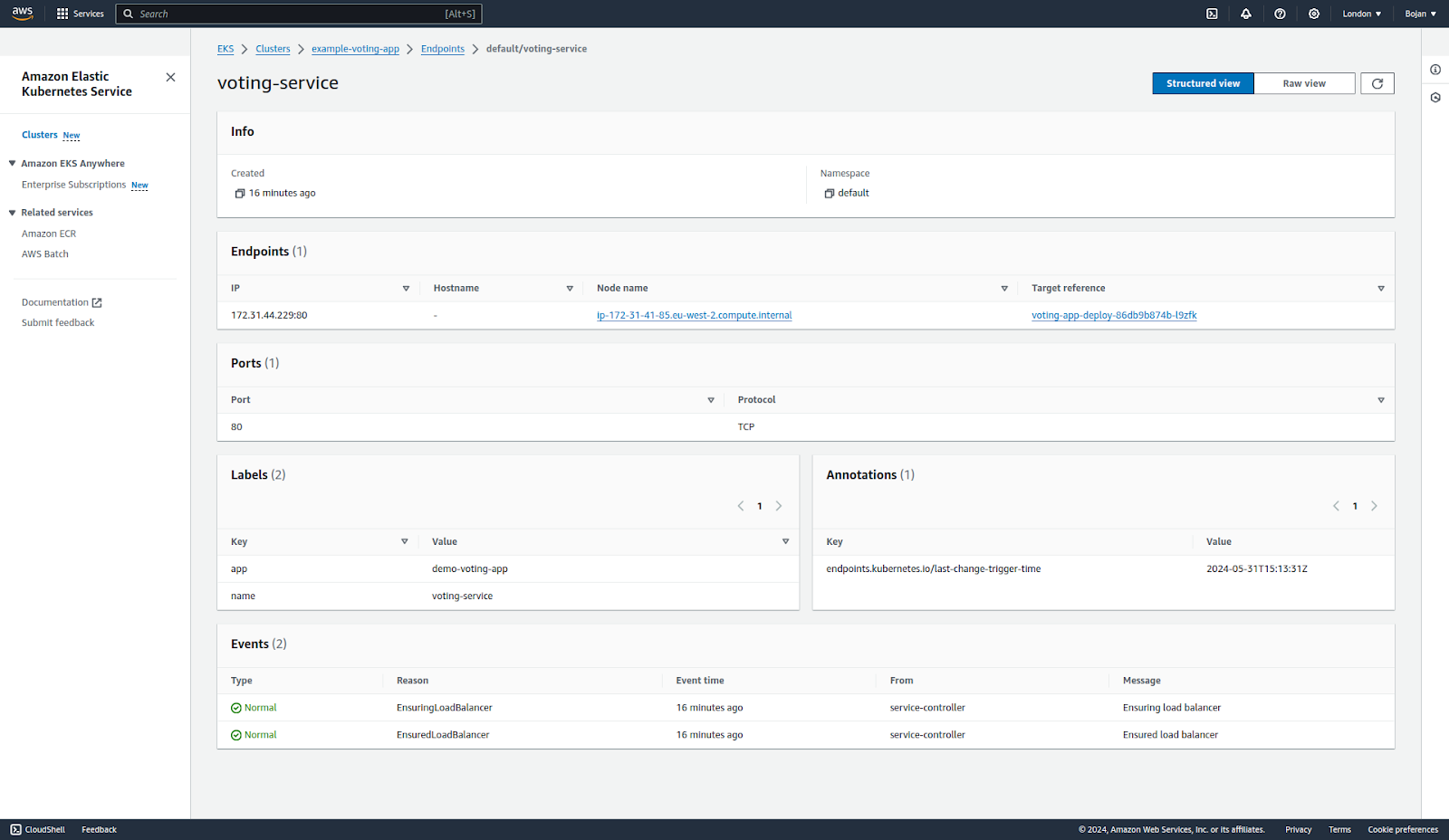Click the search field in the top bar
1449x840 pixels.
coord(299,14)
